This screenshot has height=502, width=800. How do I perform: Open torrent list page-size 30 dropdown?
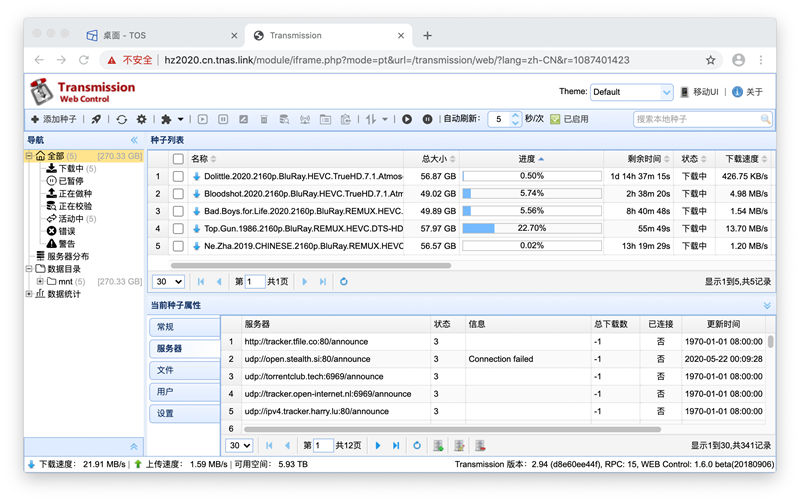pos(168,282)
